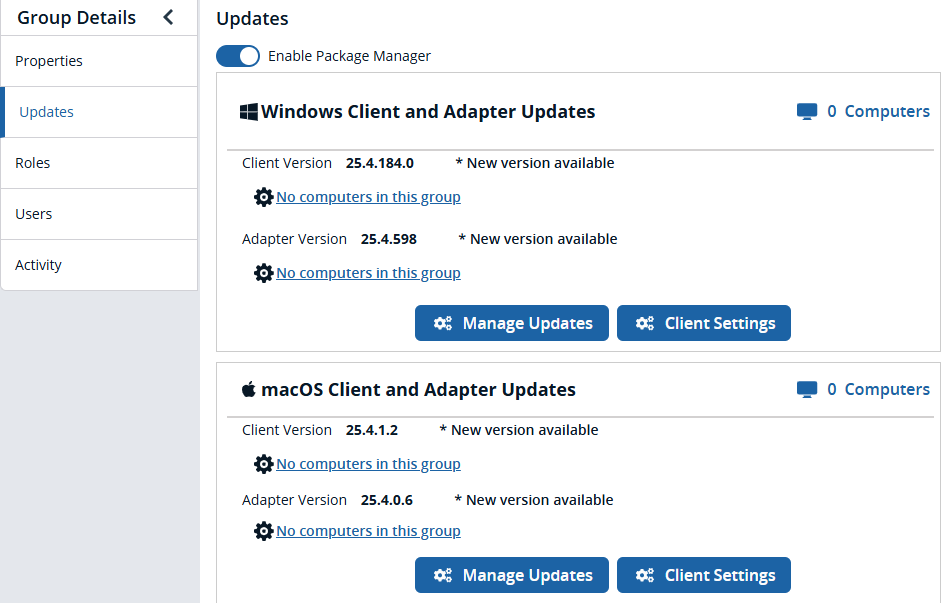This screenshot has width=945, height=603.
Task: View the Activity section
Action: pyautogui.click(x=38, y=264)
